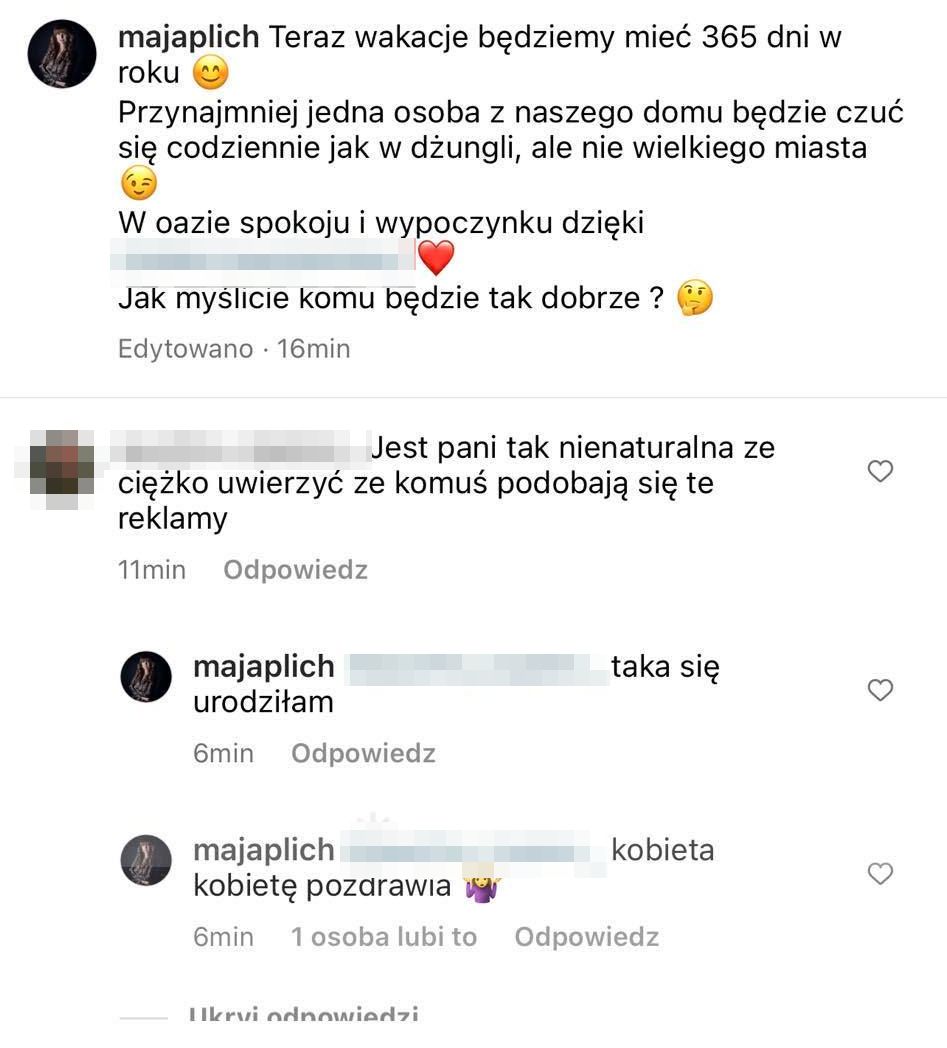
Task: Click blurred commenter username
Action: point(240,448)
